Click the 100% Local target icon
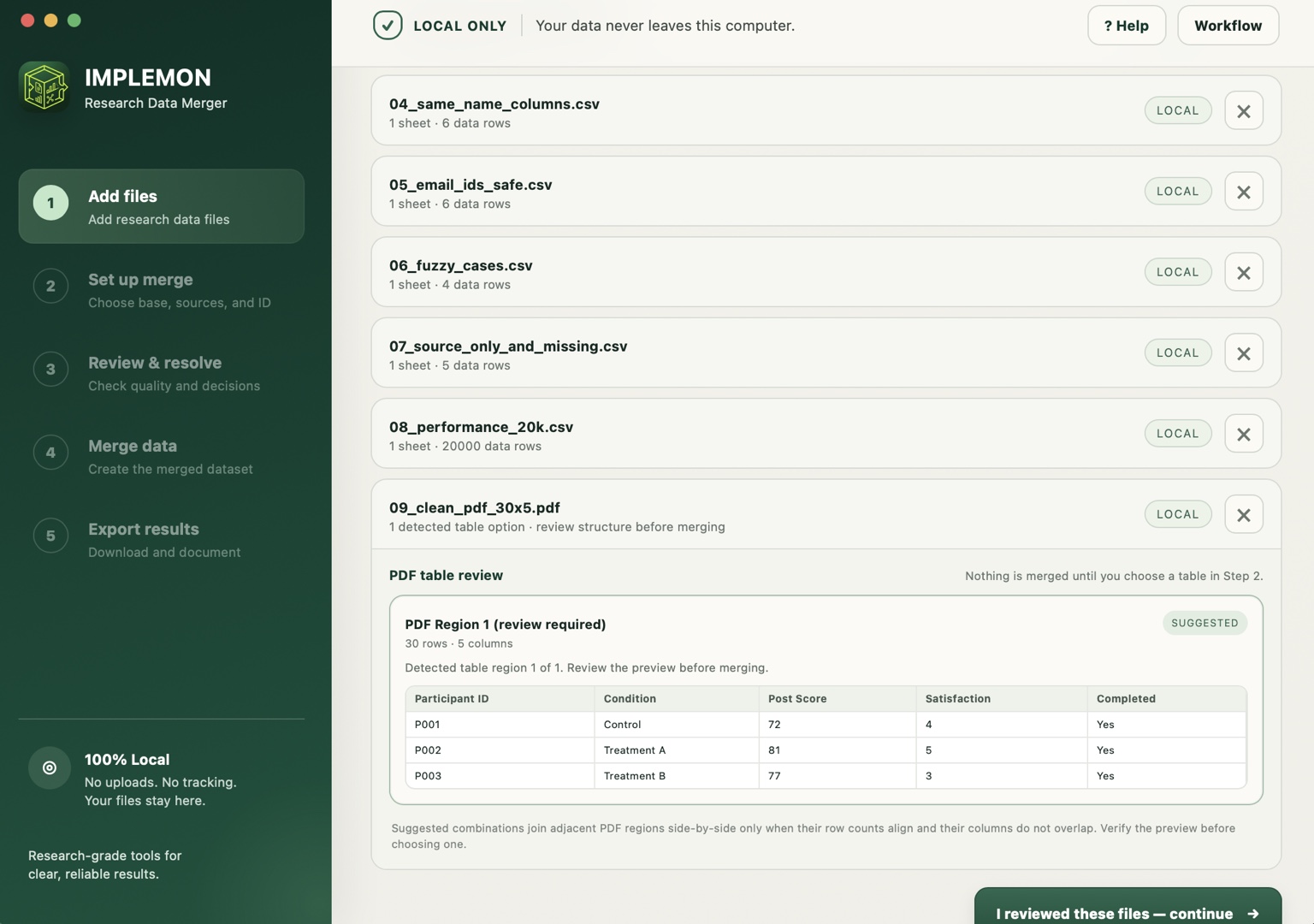 [x=50, y=767]
